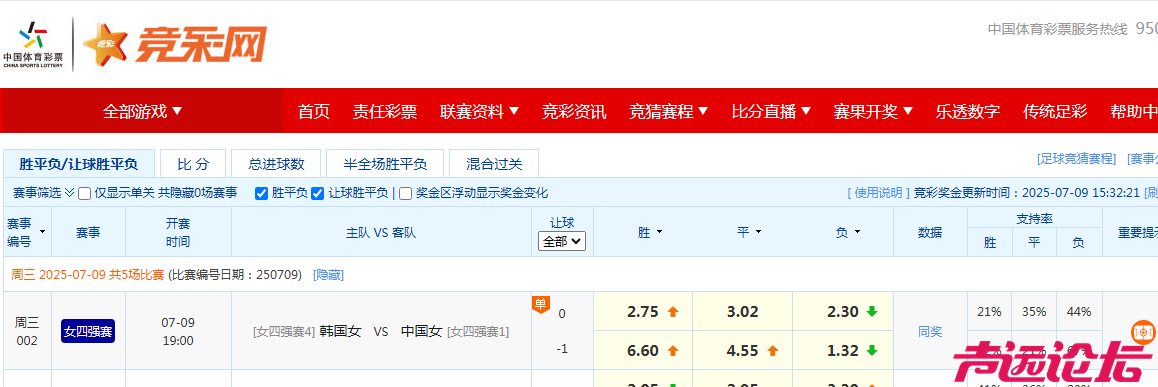Open the 胜 column sort dropdown
Image resolution: width=1158 pixels, height=387 pixels.
point(659,232)
